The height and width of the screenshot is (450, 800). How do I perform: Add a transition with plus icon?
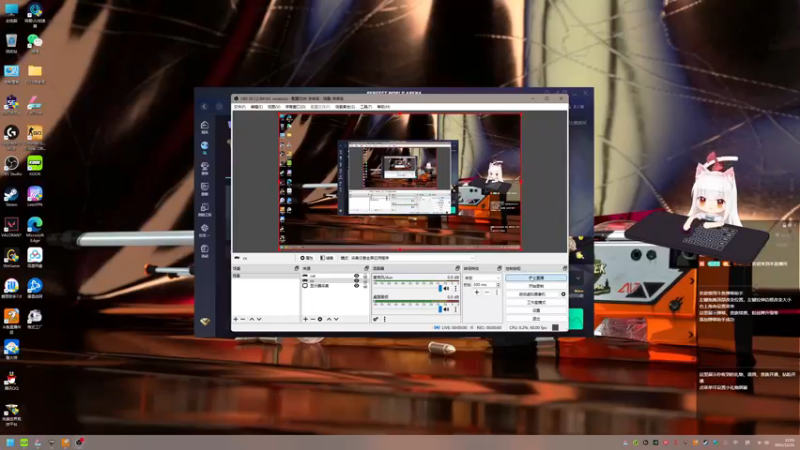point(477,292)
